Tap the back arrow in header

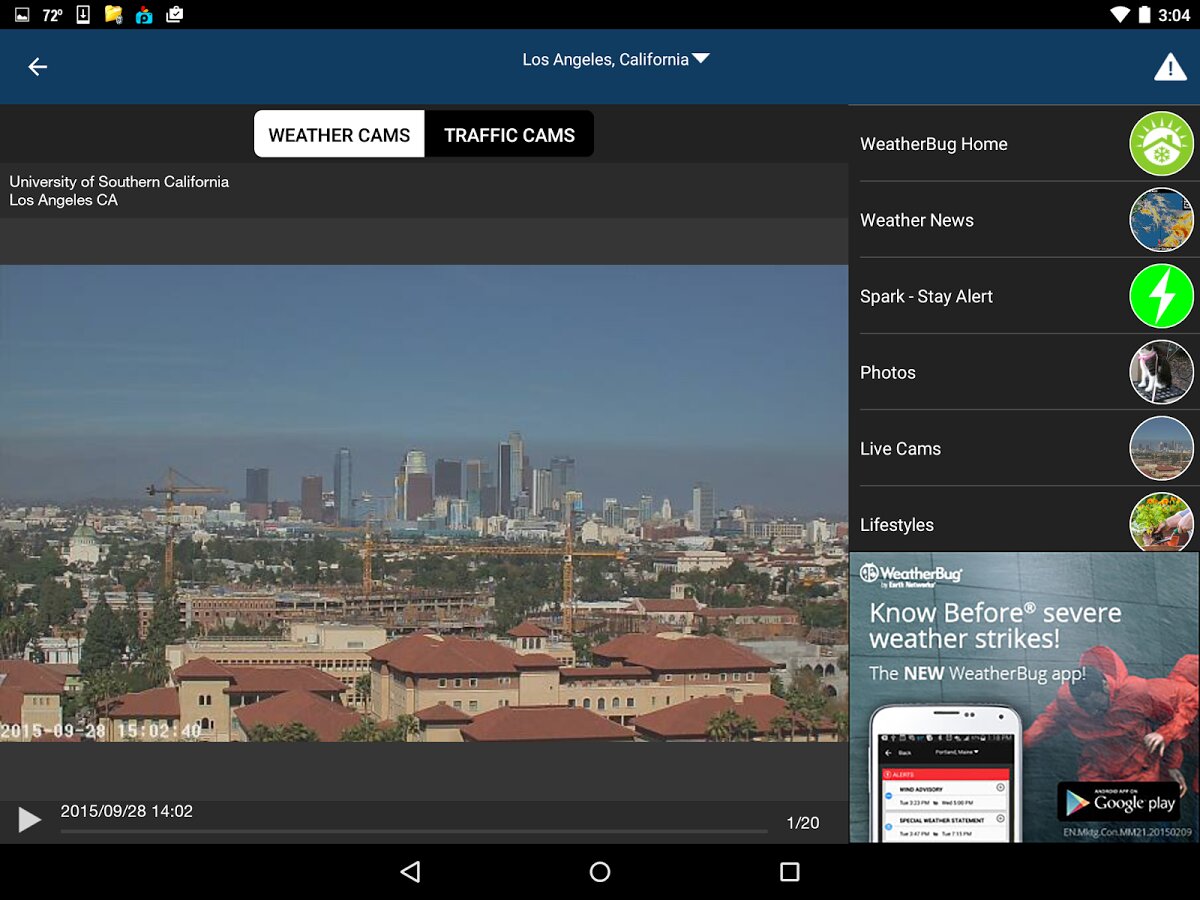[x=38, y=67]
